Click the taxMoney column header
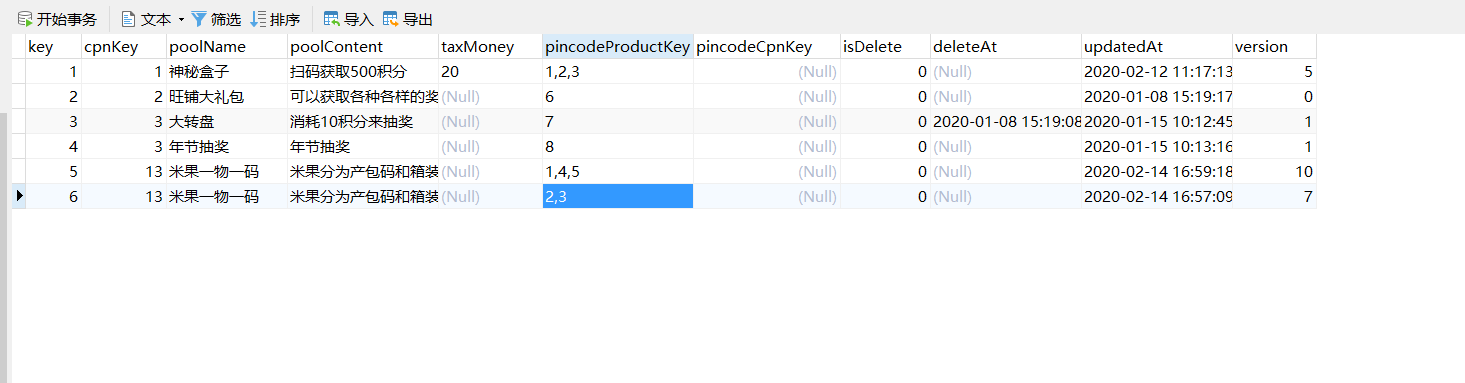 pyautogui.click(x=490, y=47)
